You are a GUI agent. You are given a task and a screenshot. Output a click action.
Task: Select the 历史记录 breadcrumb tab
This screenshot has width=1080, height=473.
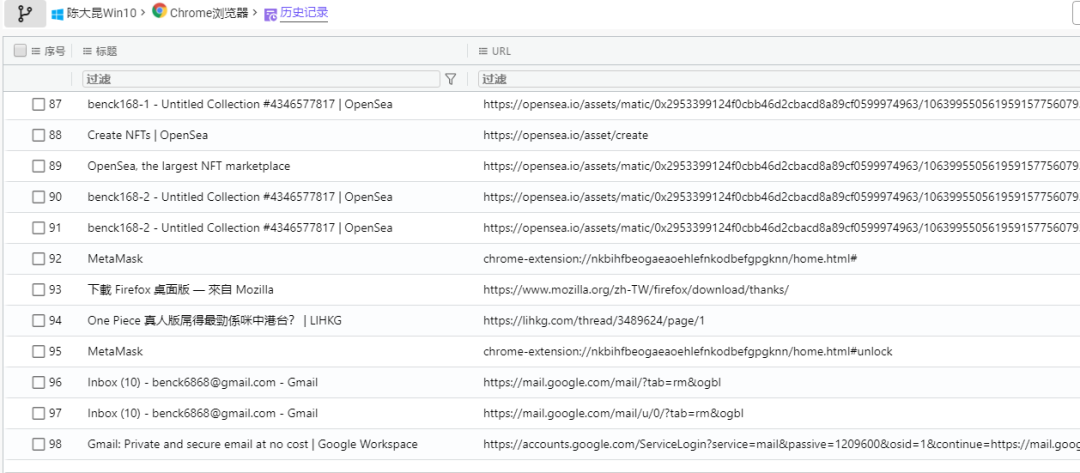[x=303, y=12]
